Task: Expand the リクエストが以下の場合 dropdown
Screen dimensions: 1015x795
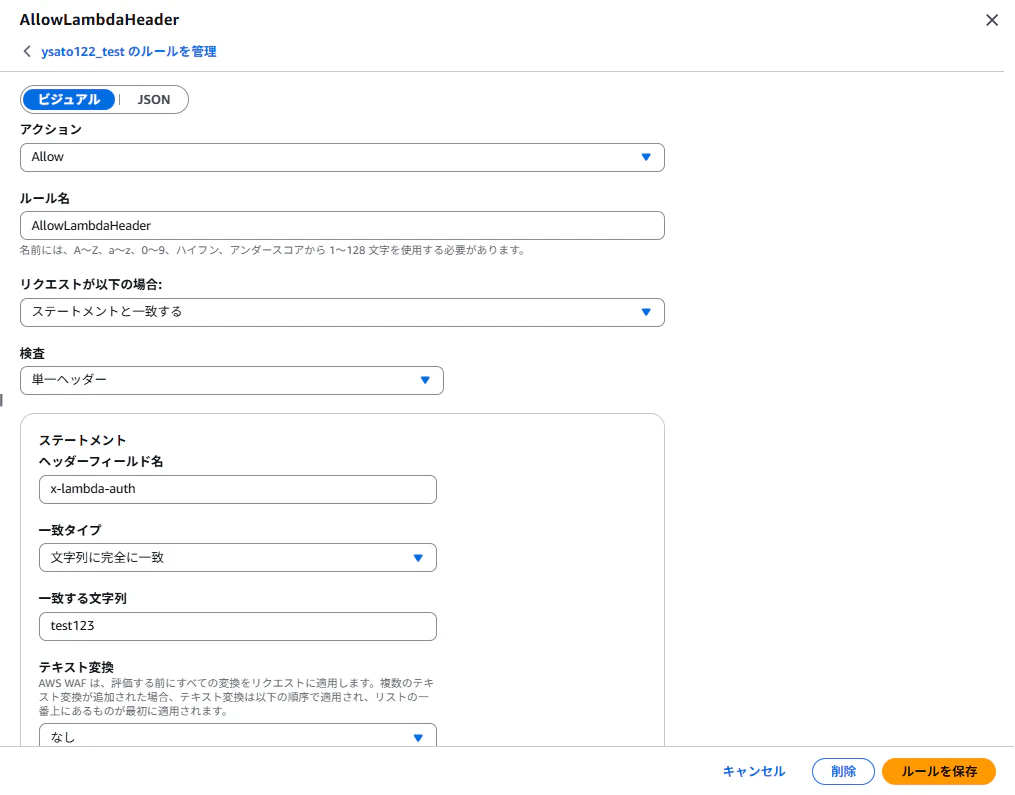Action: click(342, 312)
